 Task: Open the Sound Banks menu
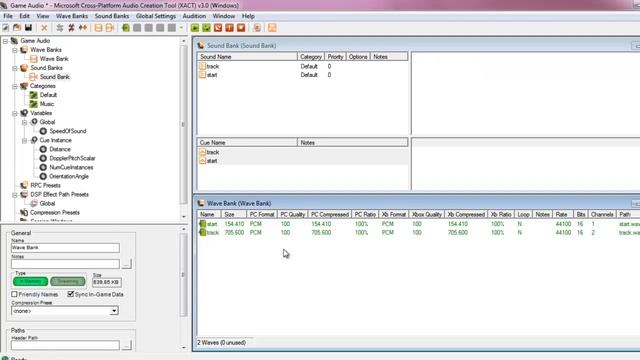[112, 16]
